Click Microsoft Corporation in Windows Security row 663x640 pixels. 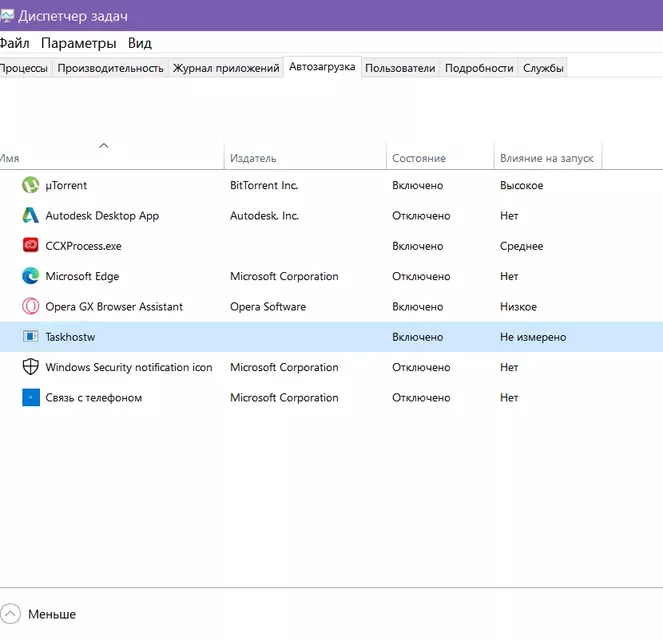(x=284, y=367)
